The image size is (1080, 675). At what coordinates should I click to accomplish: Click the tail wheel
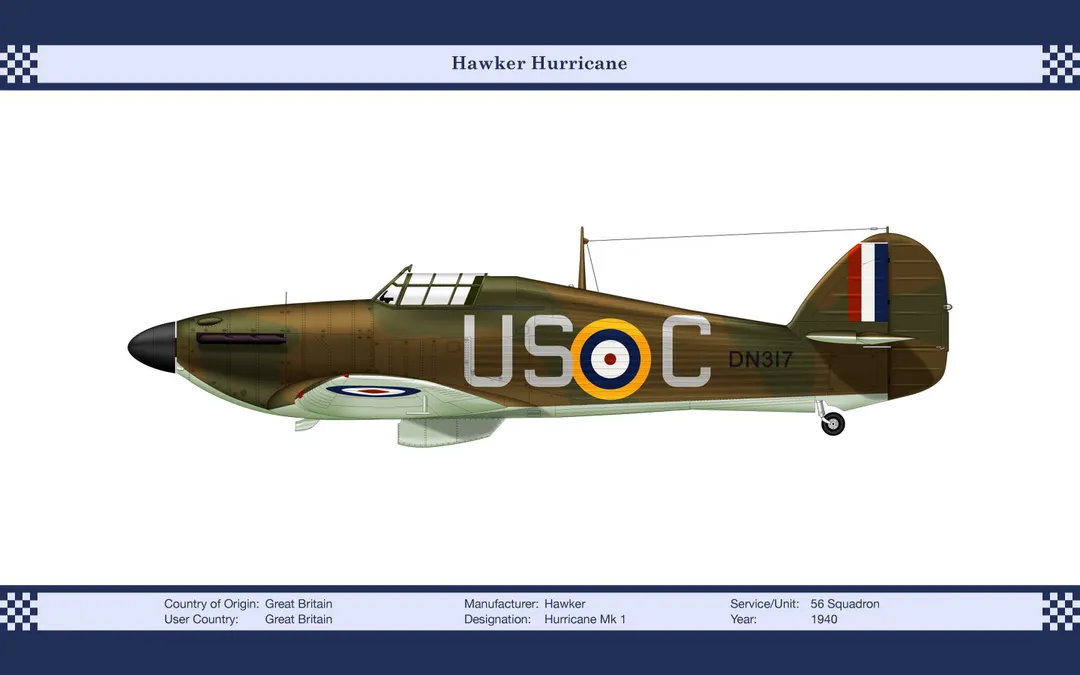point(833,424)
